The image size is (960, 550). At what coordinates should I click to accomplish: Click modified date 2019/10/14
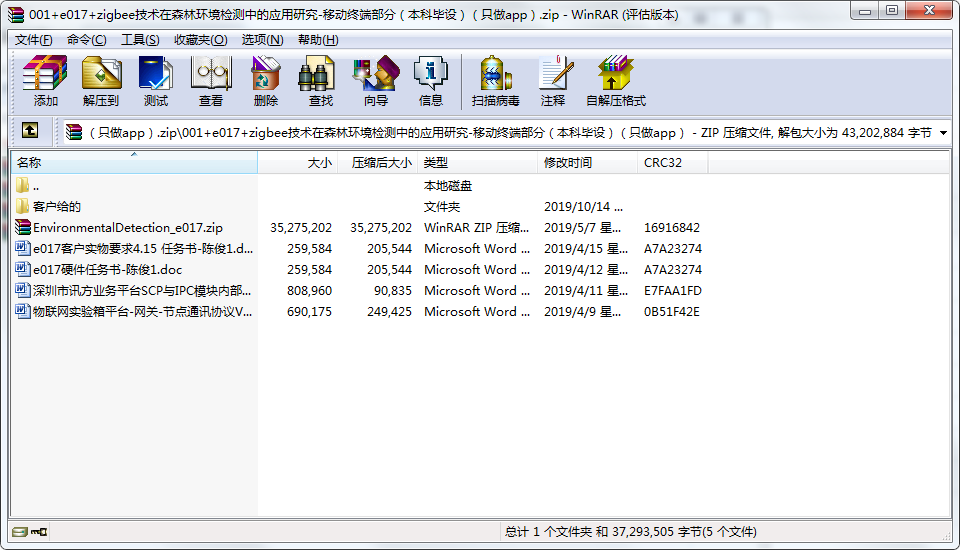tap(583, 206)
